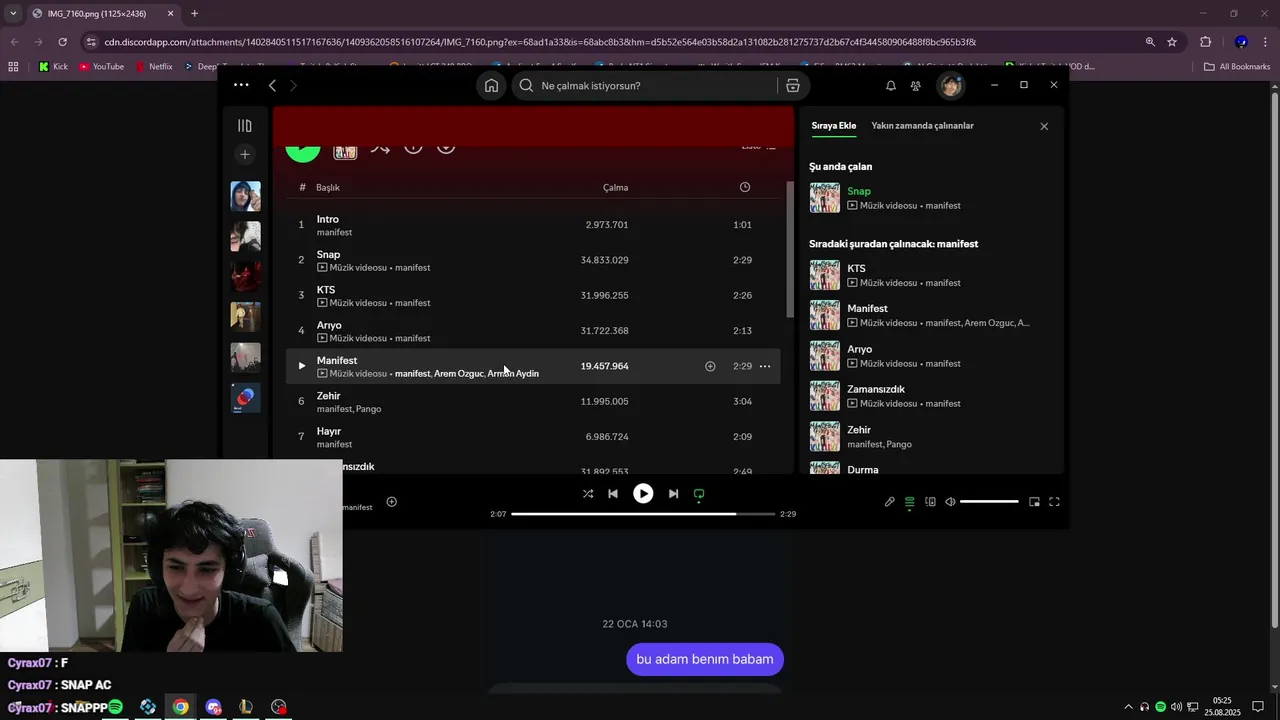Open All Bookmarks folder
Screen dimensions: 1280x720
(x=1237, y=67)
